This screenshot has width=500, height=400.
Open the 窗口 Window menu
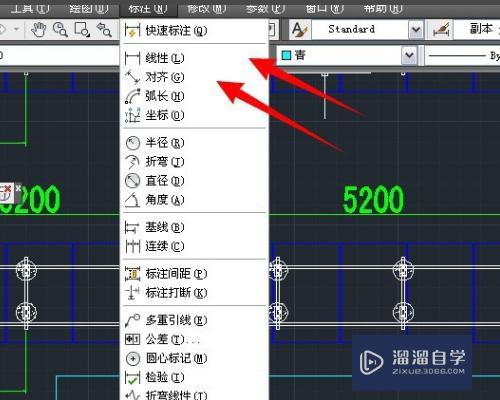pos(324,9)
